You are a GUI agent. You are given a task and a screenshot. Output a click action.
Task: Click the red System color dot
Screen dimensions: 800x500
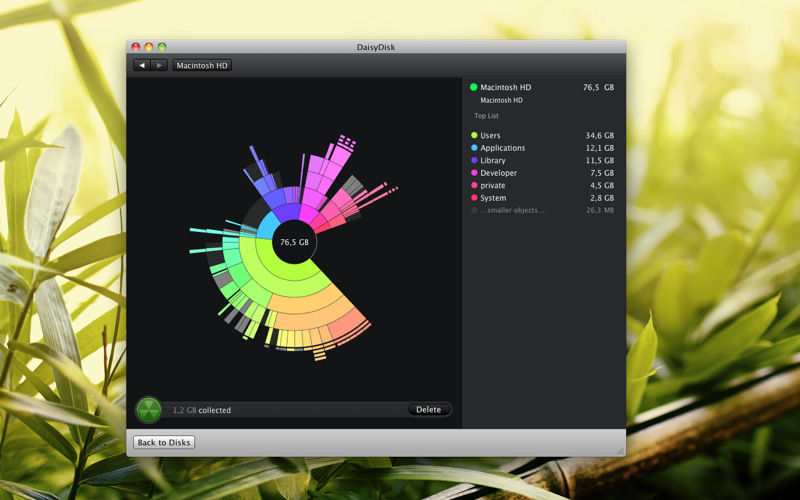click(x=474, y=198)
